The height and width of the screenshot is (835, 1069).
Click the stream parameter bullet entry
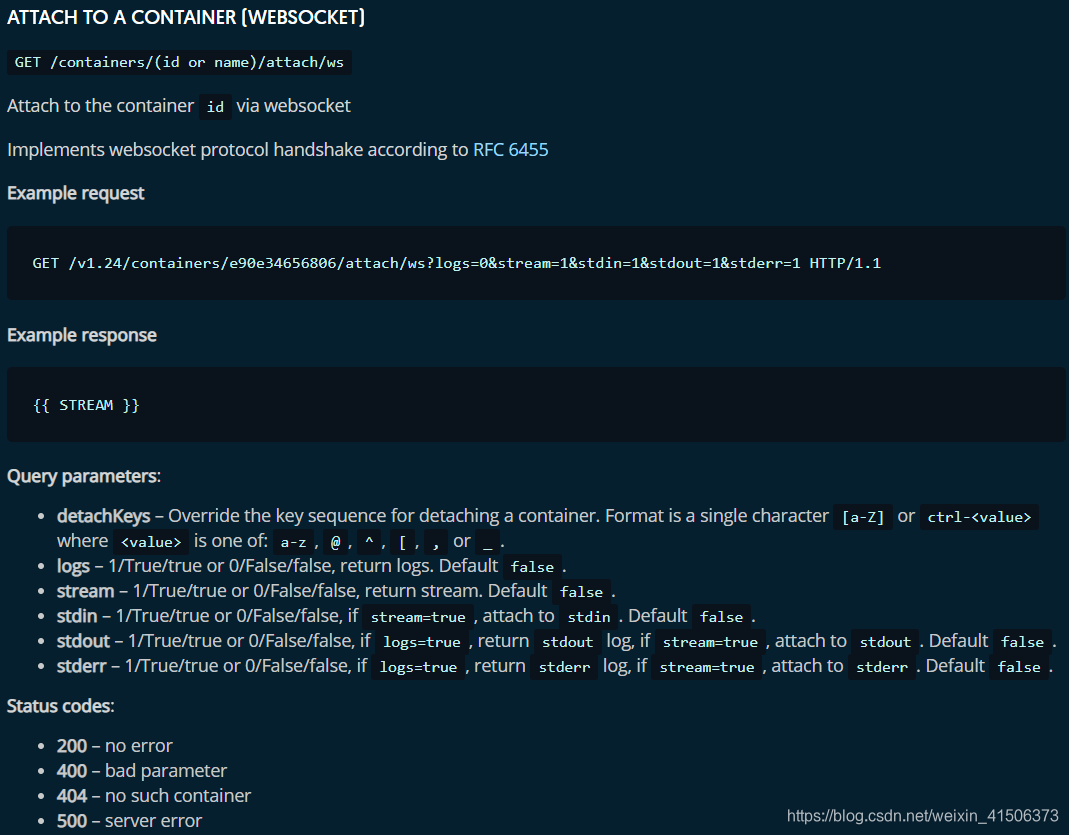click(86, 590)
